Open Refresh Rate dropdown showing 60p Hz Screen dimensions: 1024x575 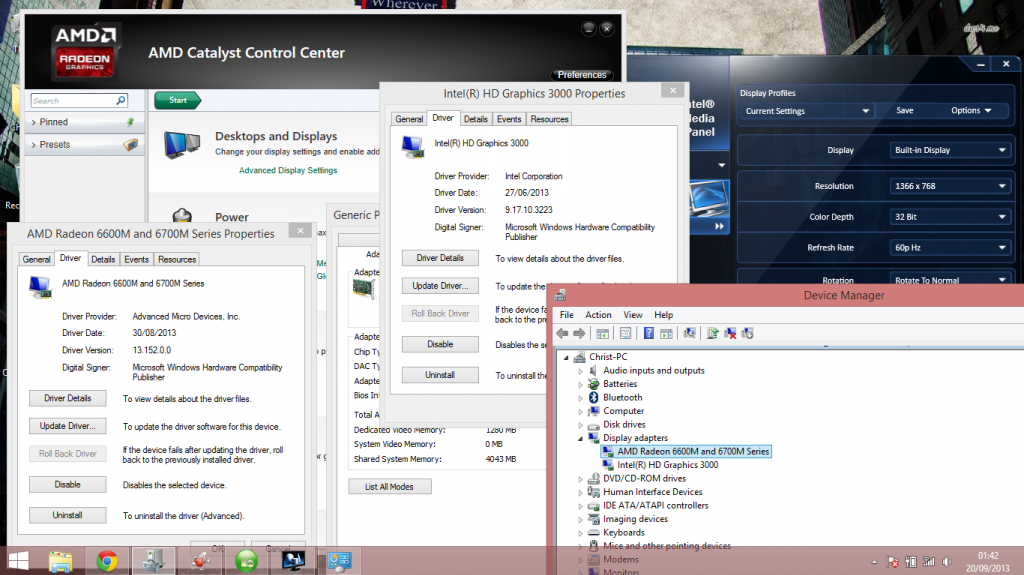pyautogui.click(x=950, y=248)
